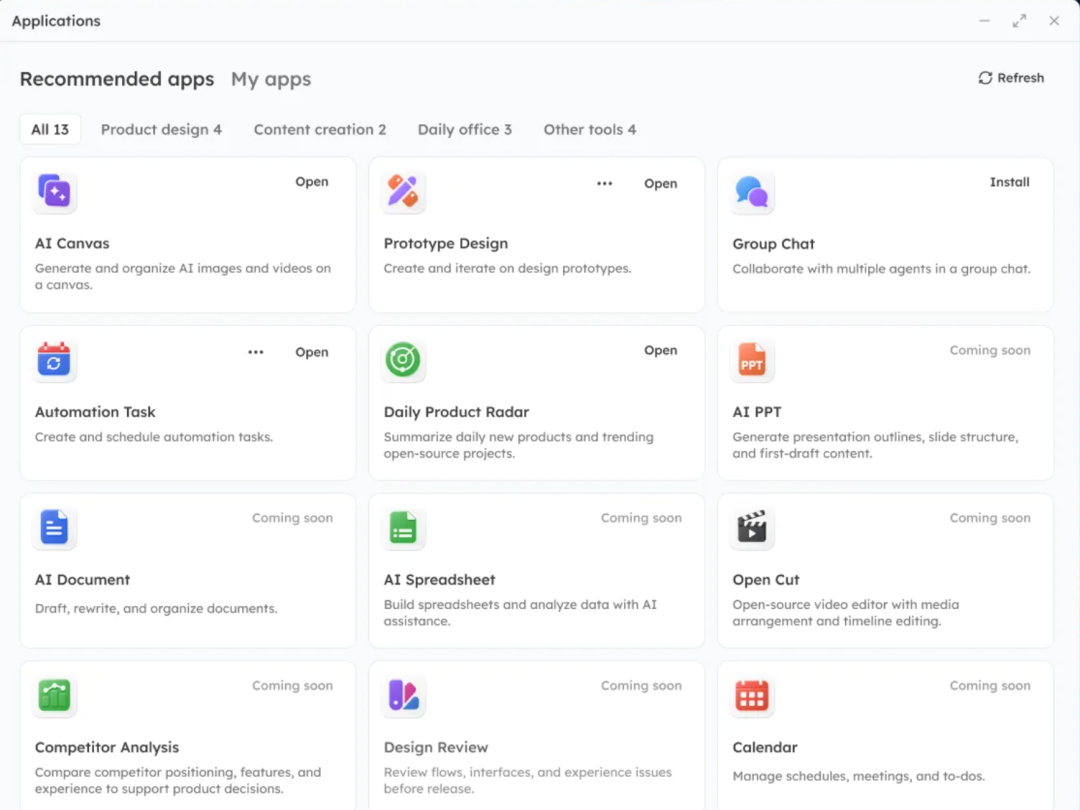Click the Daily Product Radar title

coord(456,412)
